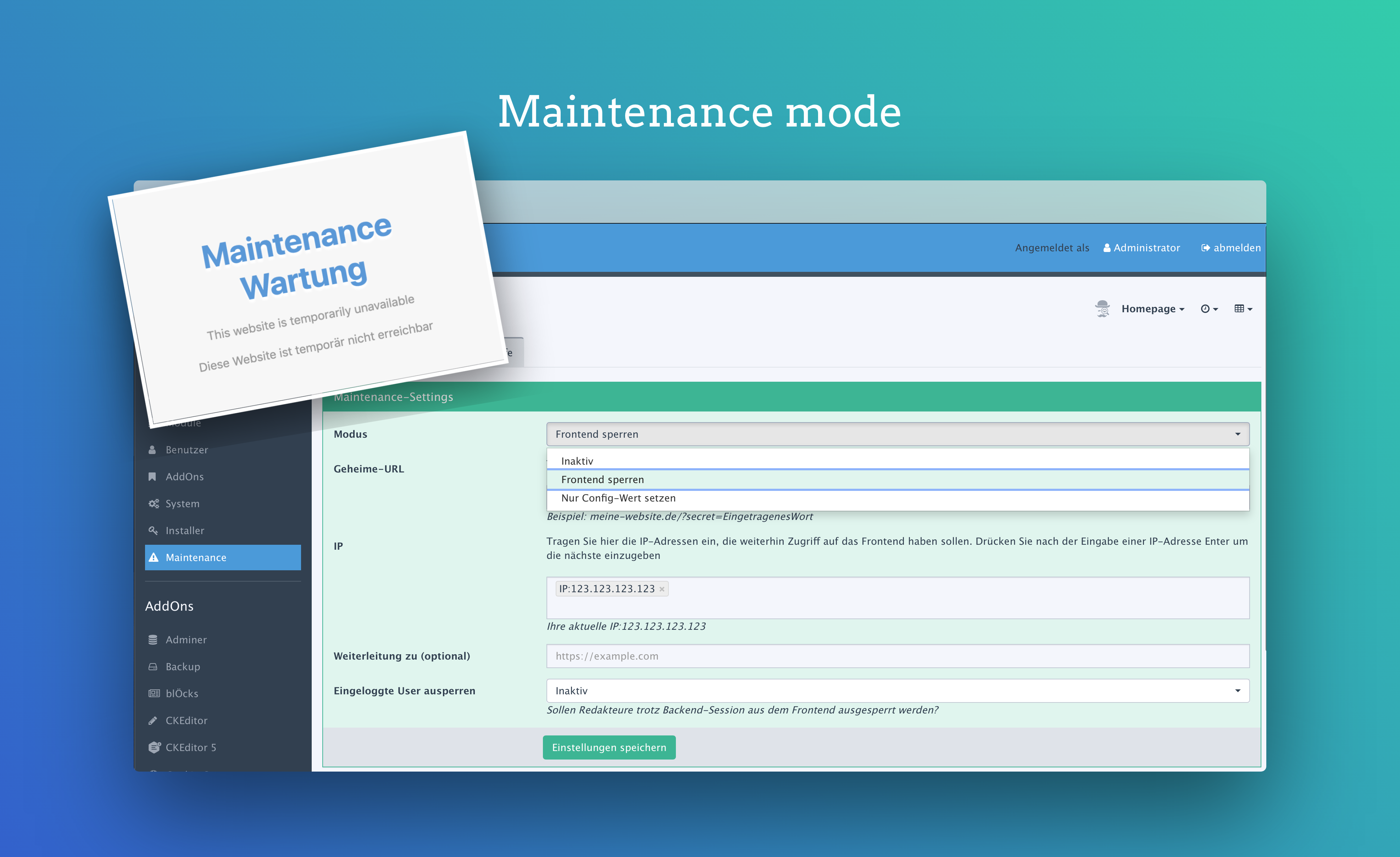Open the Eingeloggte User aussperren dropdown

897,691
